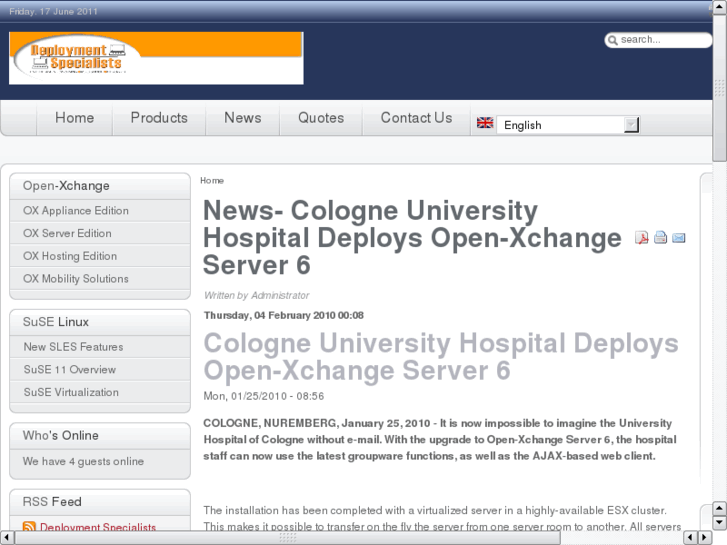Open OX Hosting Edition link
Screen dimensions: 727x545
point(70,256)
